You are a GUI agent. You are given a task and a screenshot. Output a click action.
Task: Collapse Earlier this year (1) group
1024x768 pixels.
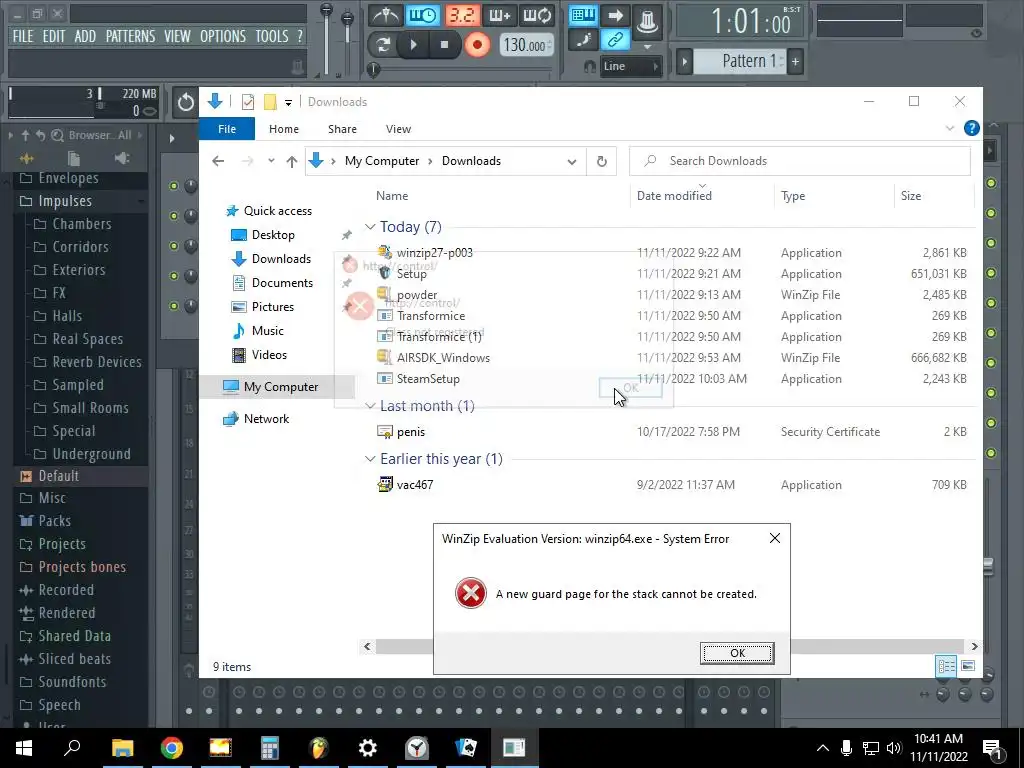click(370, 459)
